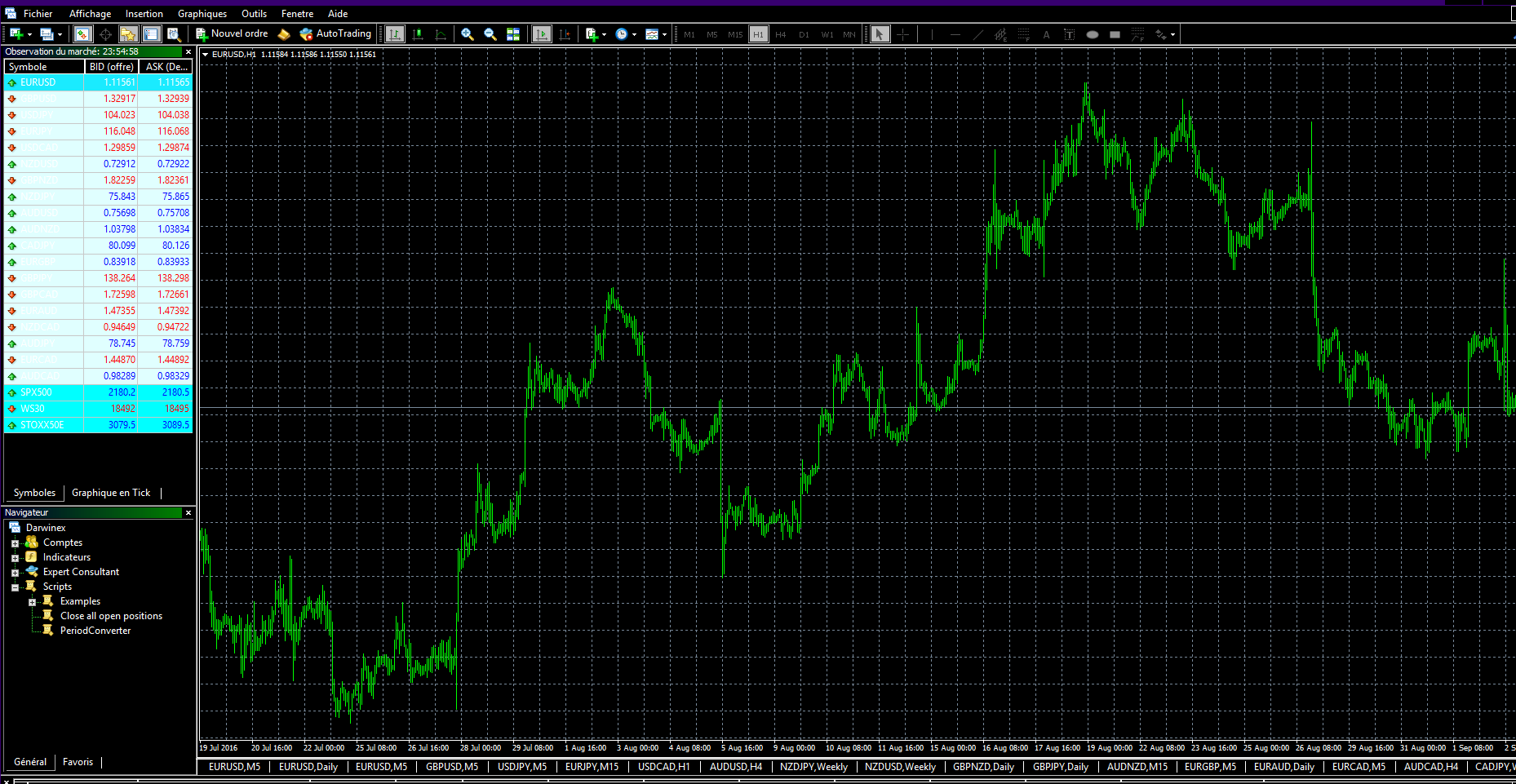This screenshot has height=784, width=1516.
Task: Toggle the AutoTrading button
Action: (335, 33)
